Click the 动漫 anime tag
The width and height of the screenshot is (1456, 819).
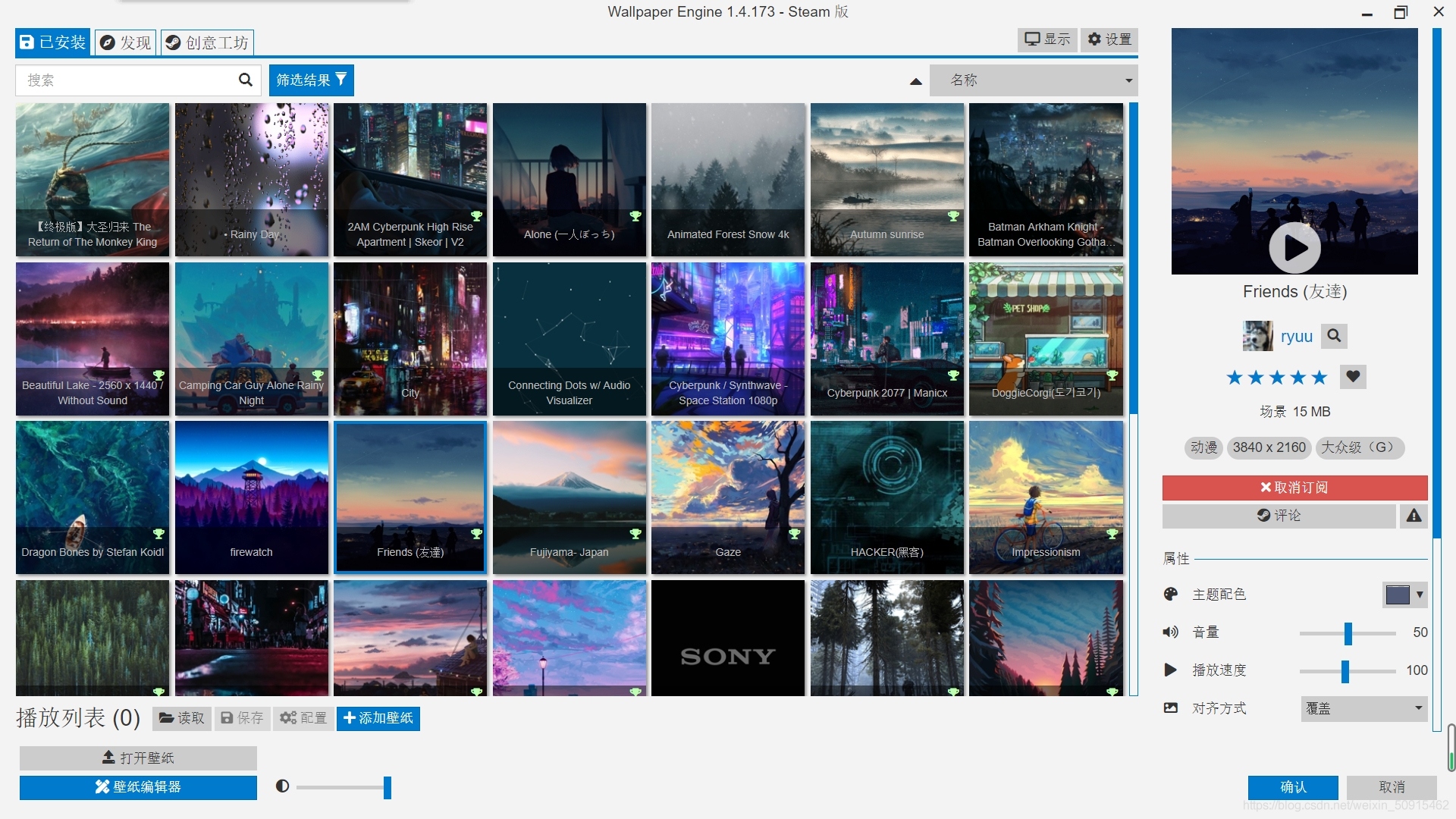(1203, 447)
